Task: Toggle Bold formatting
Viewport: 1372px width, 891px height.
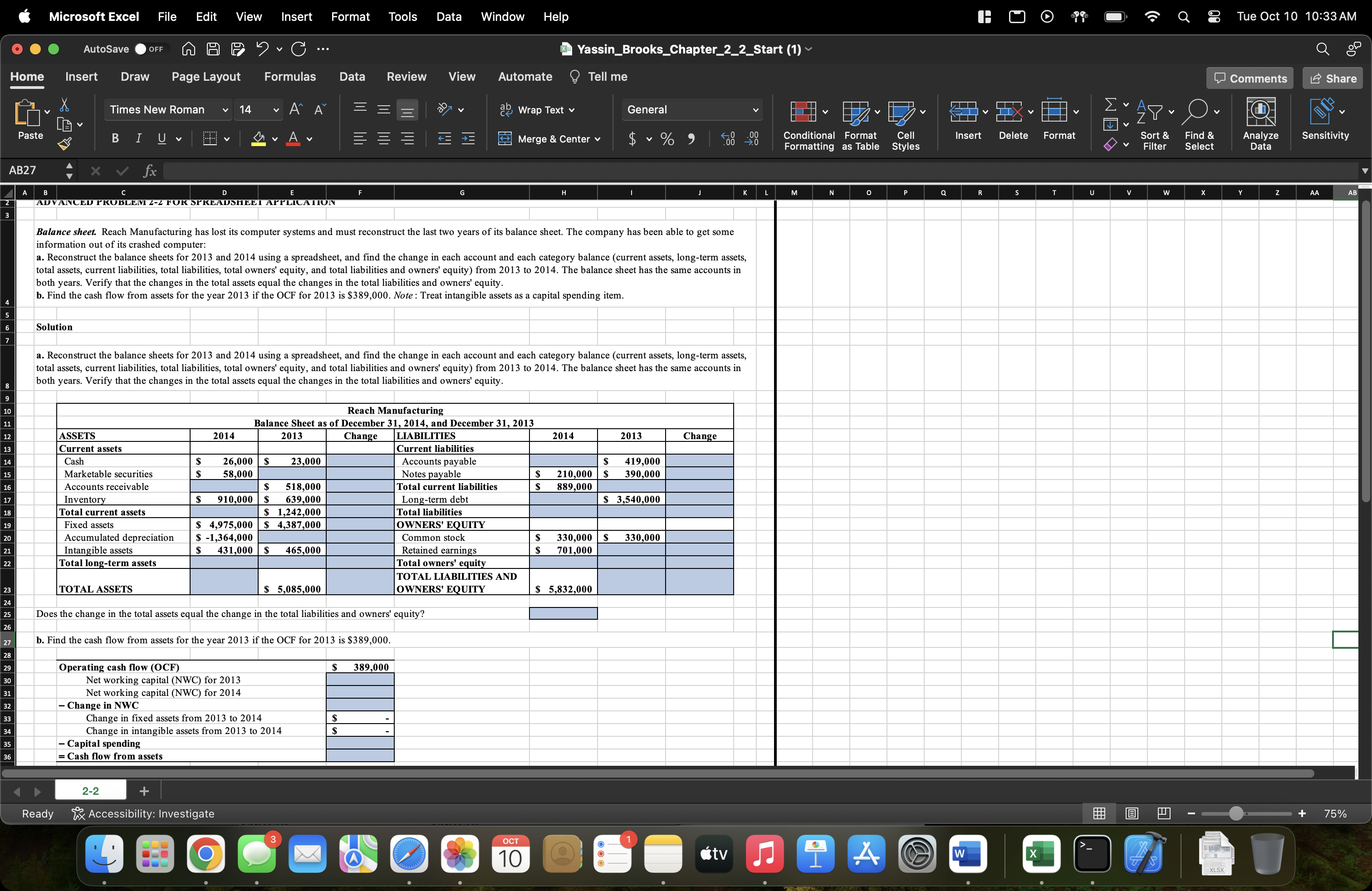Action: 115,138
